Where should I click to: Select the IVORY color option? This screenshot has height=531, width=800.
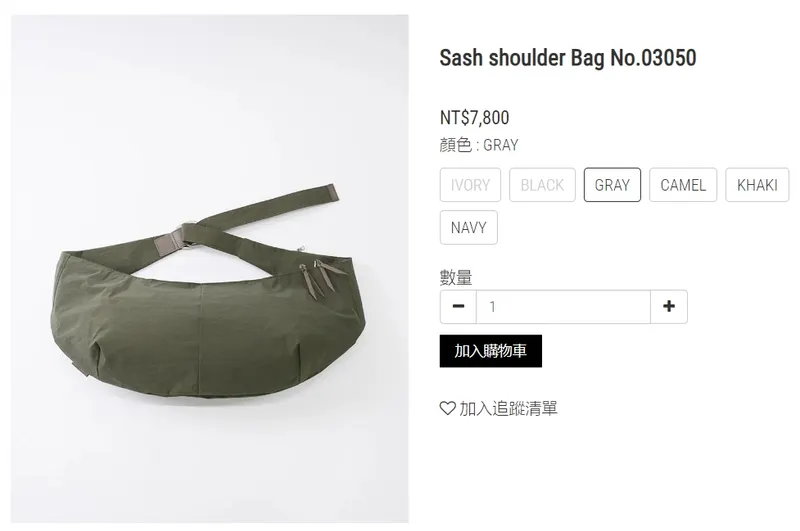tap(470, 185)
